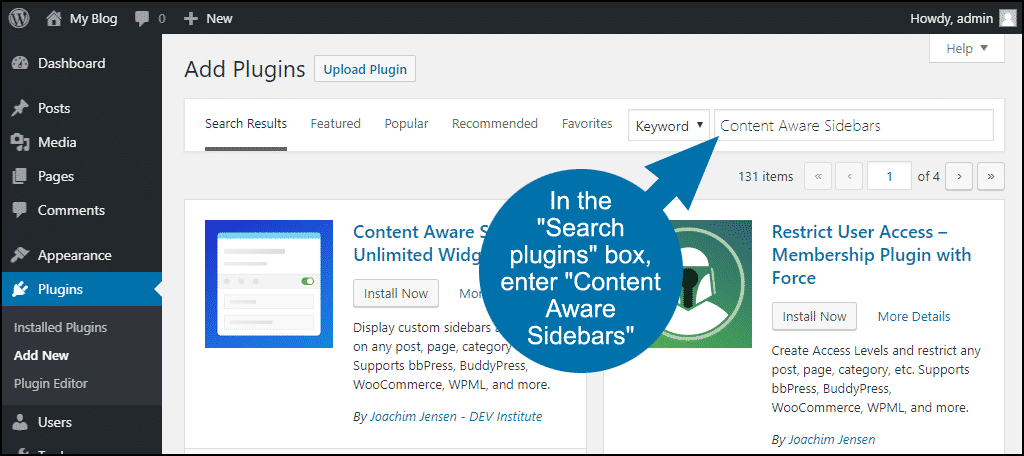This screenshot has height=456, width=1024.
Task: Click Howdy, admin account text
Action: pos(952,19)
